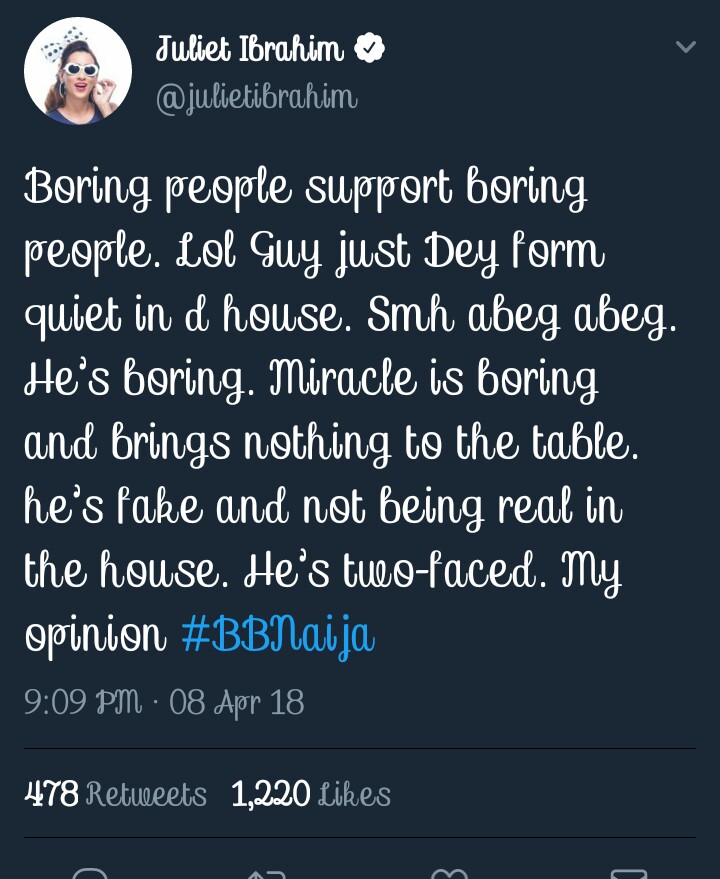The image size is (720, 879).
Task: Click the 08 Apr 18 date
Action: pos(237,702)
